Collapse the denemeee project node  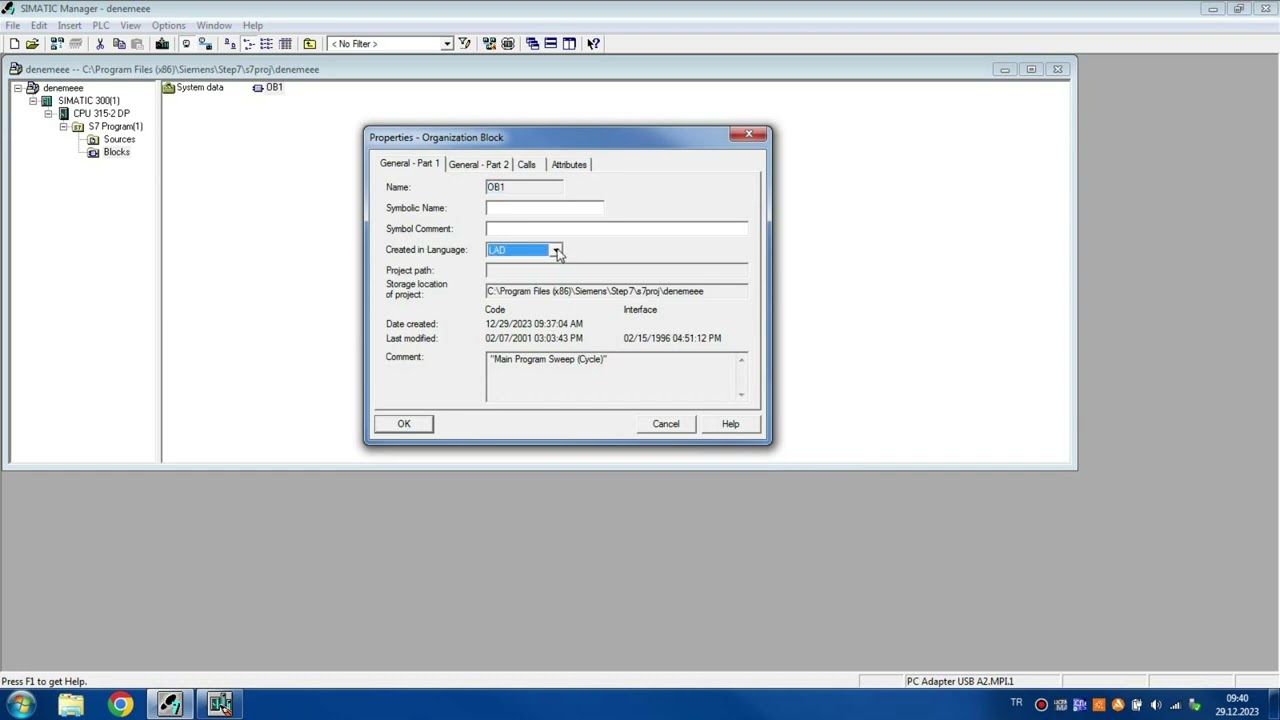pos(17,88)
